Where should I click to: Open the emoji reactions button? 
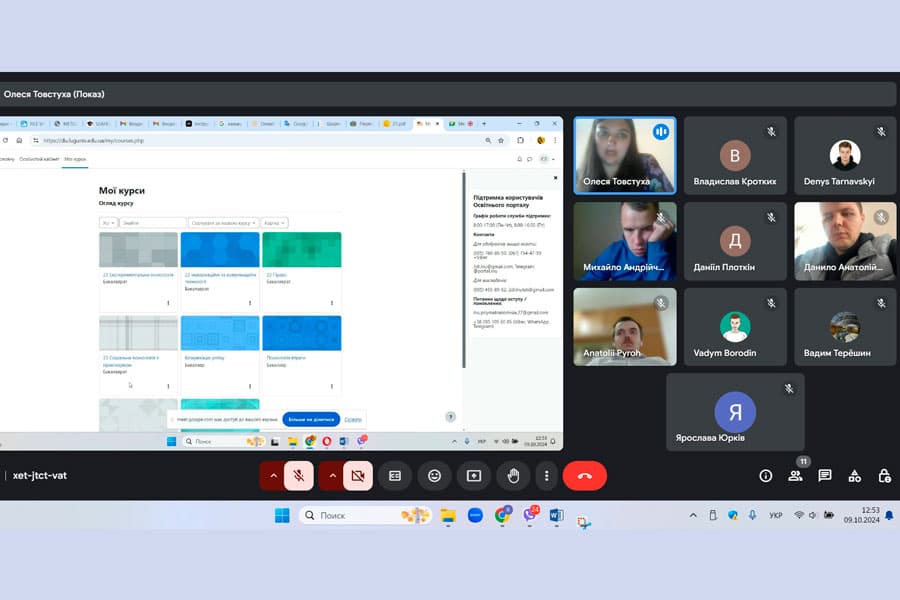[x=435, y=475]
